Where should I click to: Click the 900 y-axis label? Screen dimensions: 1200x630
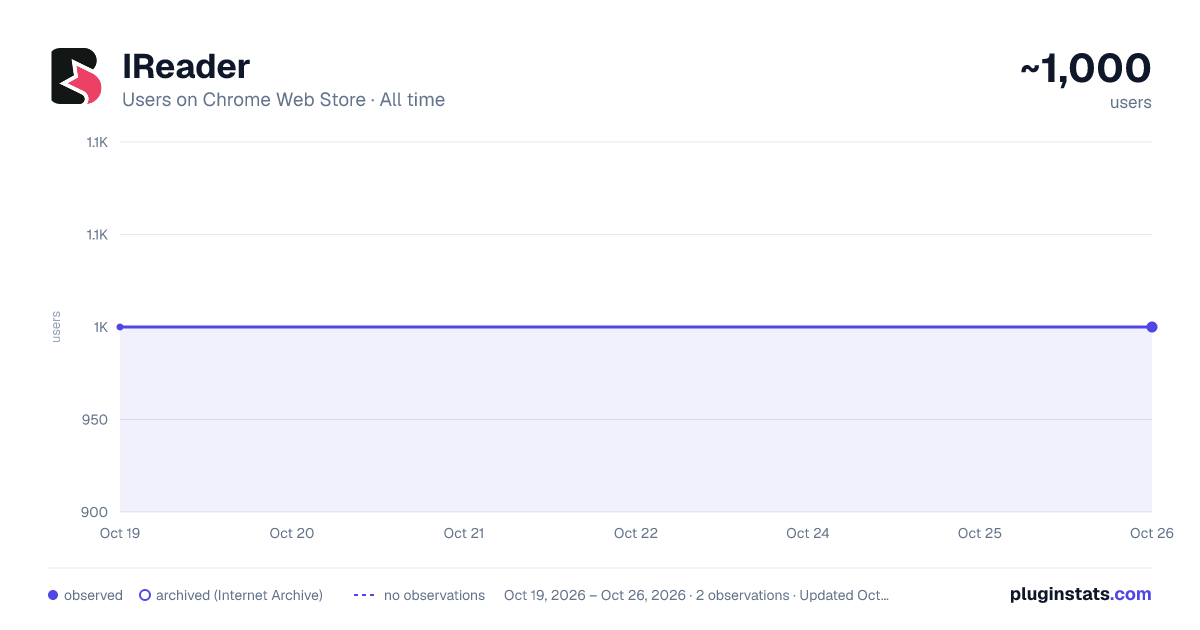point(96,512)
